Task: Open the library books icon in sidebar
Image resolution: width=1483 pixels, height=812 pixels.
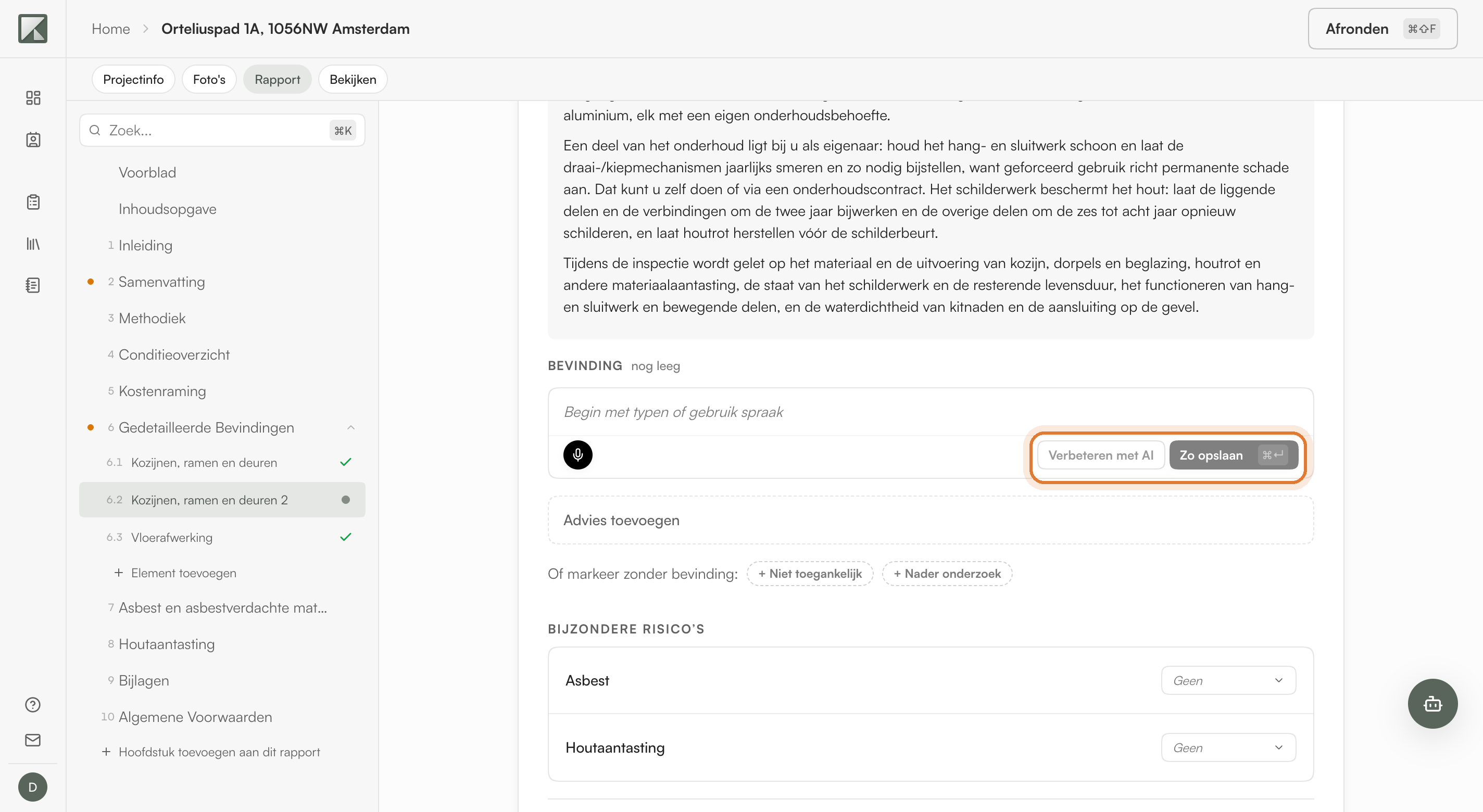Action: coord(33,244)
